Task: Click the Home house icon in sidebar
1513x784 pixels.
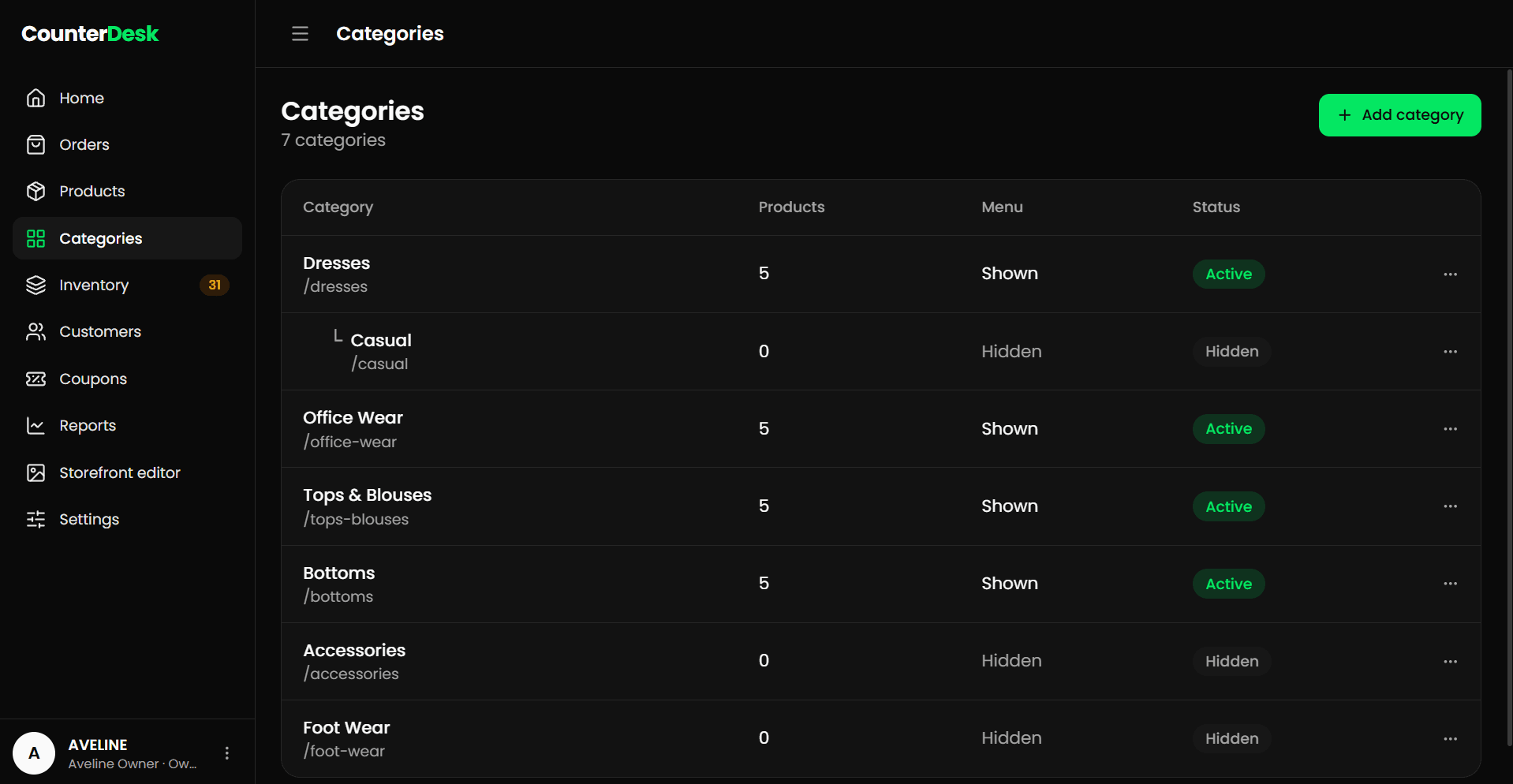Action: pyautogui.click(x=35, y=98)
